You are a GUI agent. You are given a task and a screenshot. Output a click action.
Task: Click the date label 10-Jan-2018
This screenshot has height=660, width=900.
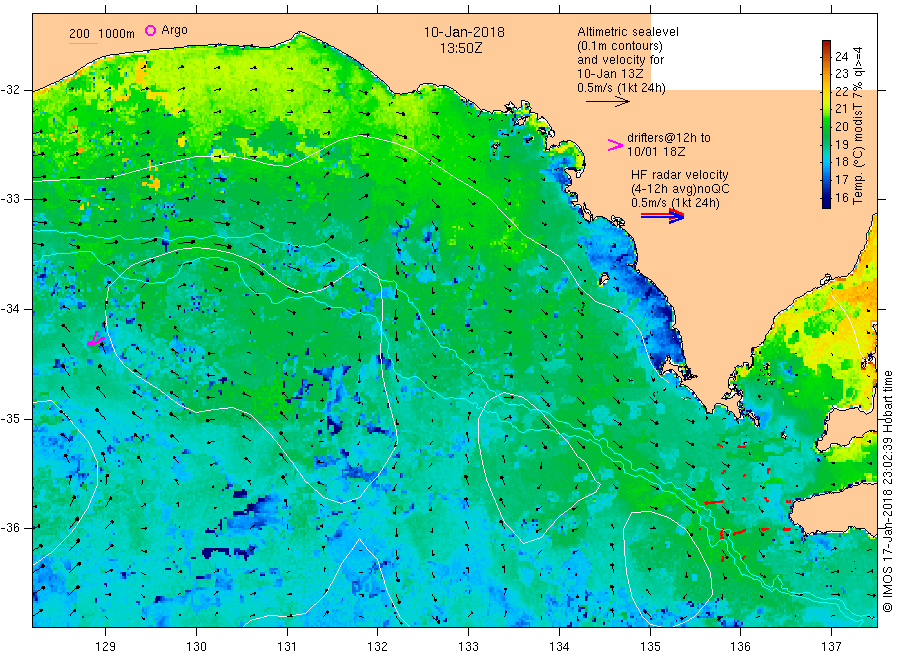pyautogui.click(x=464, y=32)
